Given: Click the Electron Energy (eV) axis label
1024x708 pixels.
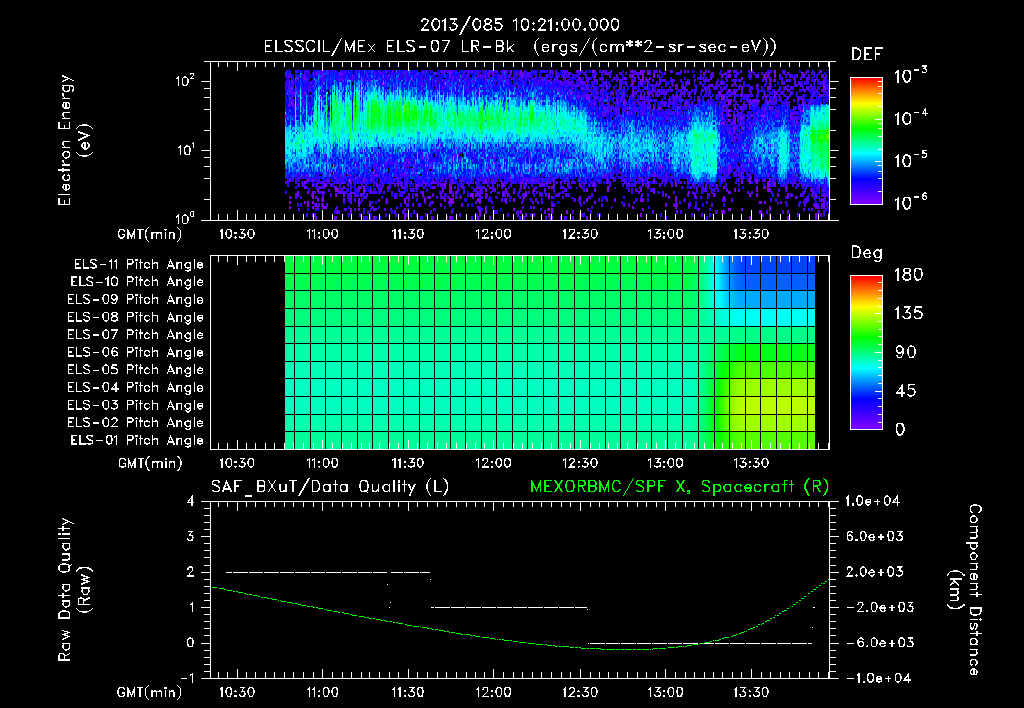Looking at the screenshot, I should (74, 140).
